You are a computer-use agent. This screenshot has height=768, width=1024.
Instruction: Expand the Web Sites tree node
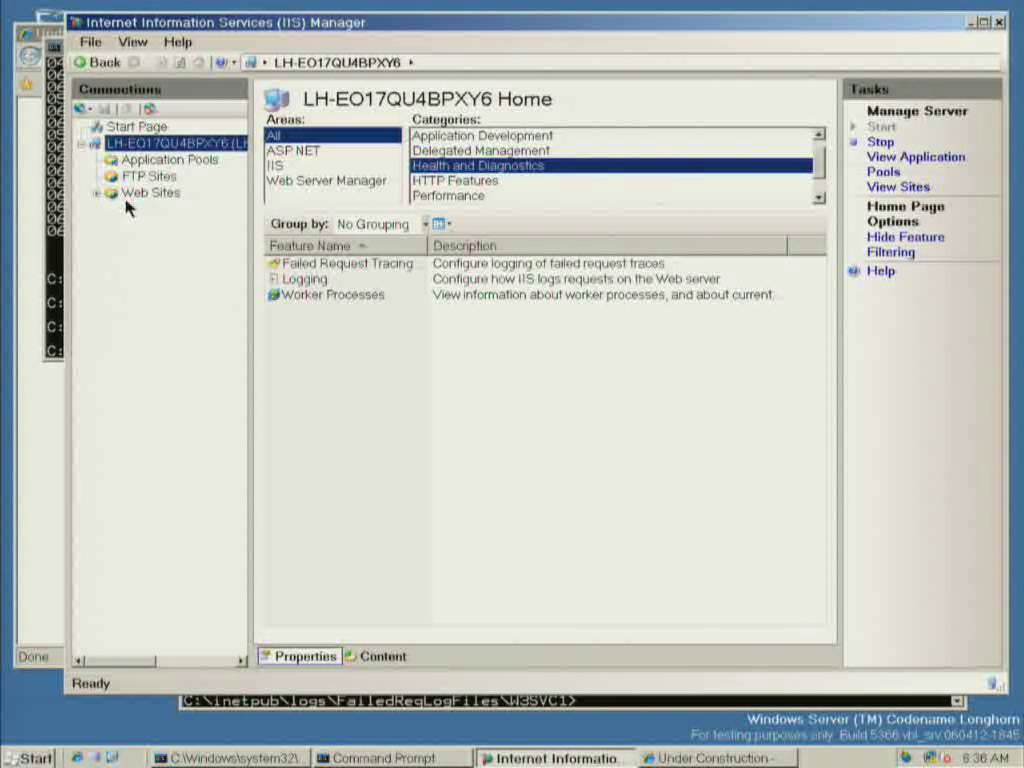(96, 193)
